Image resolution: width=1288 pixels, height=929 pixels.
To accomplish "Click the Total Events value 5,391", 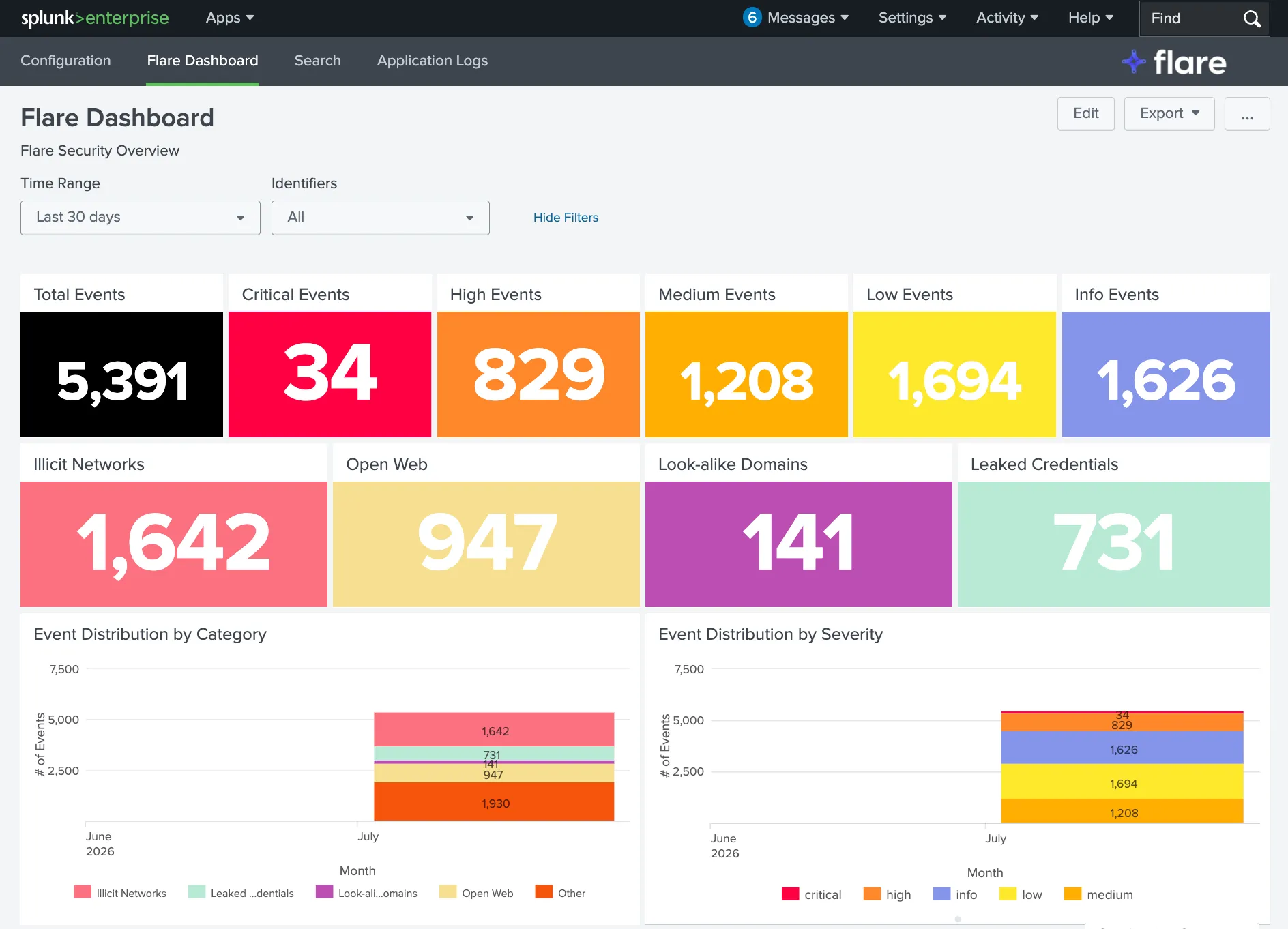I will tap(122, 381).
